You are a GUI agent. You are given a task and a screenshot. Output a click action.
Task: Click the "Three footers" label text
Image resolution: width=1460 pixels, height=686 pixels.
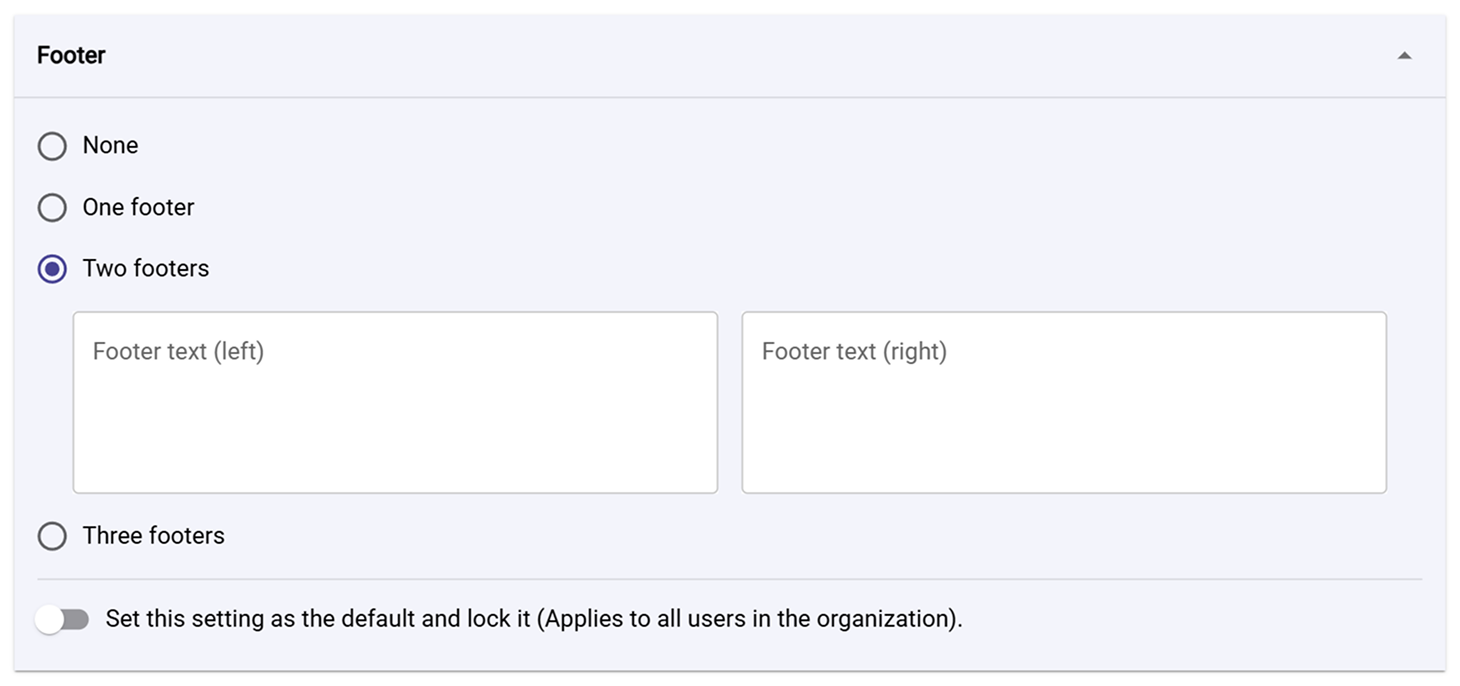[x=152, y=536]
